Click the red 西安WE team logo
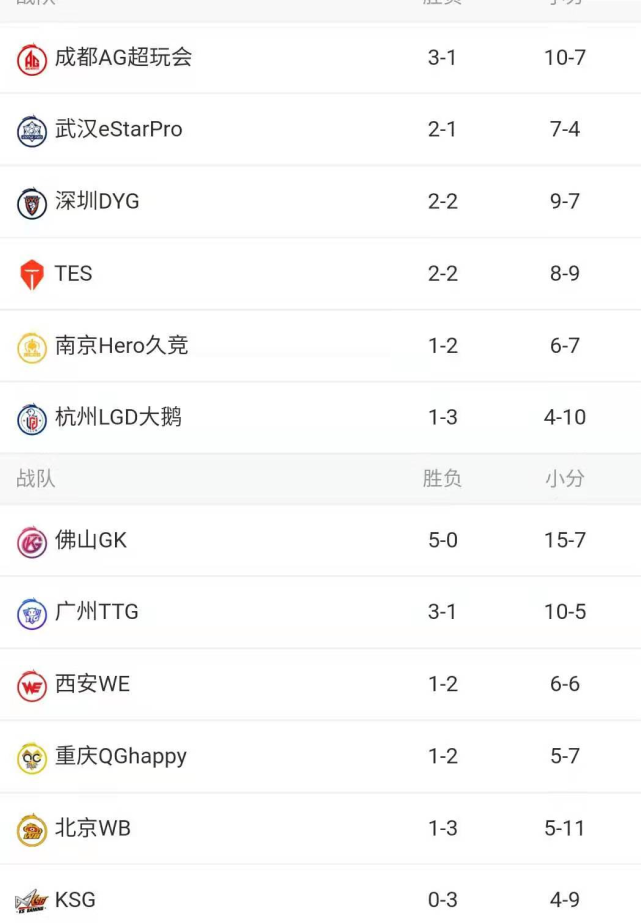 click(32, 686)
